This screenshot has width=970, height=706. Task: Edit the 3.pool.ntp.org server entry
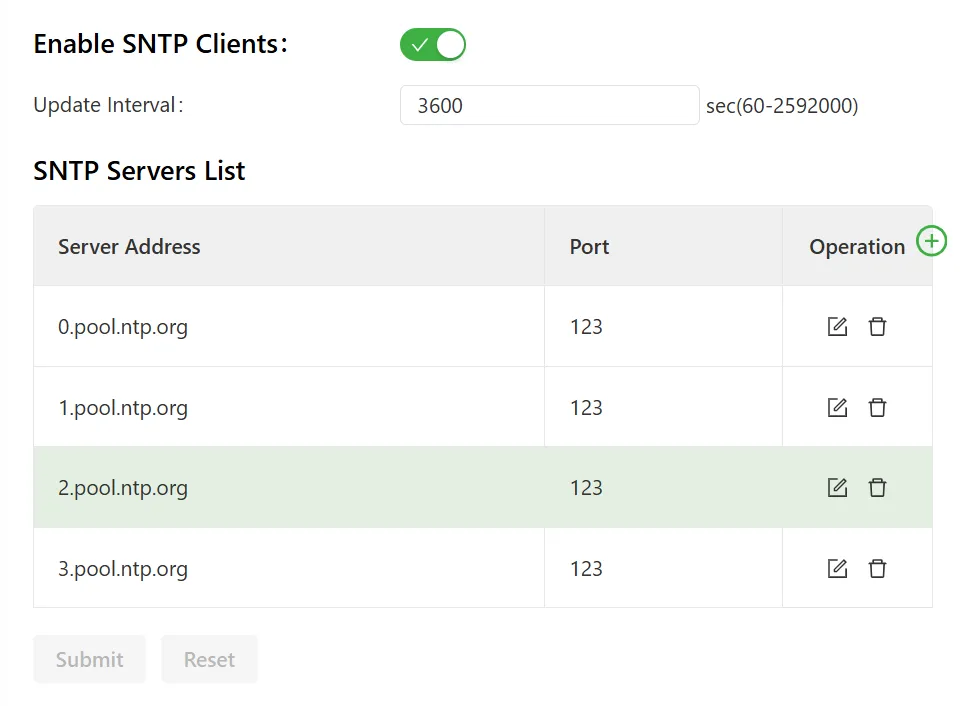837,569
